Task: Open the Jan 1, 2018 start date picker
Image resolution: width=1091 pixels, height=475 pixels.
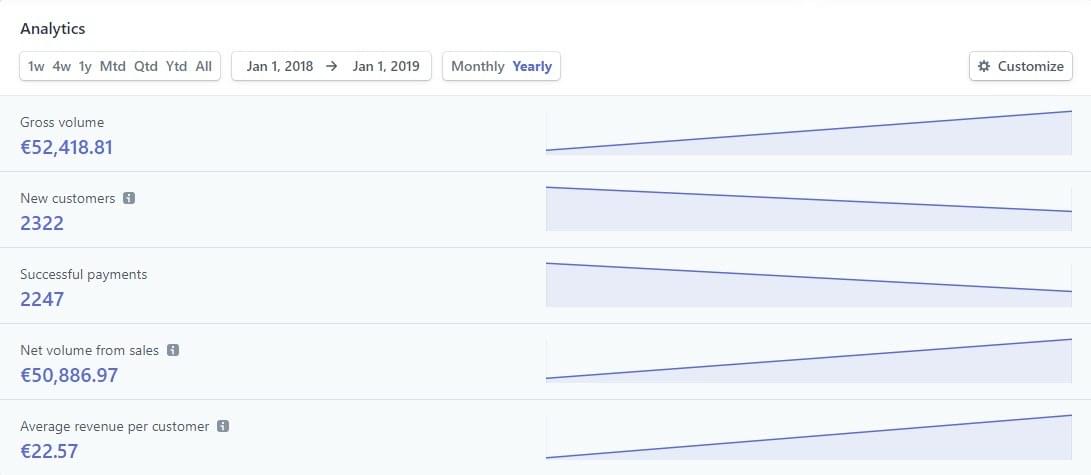Action: click(280, 66)
